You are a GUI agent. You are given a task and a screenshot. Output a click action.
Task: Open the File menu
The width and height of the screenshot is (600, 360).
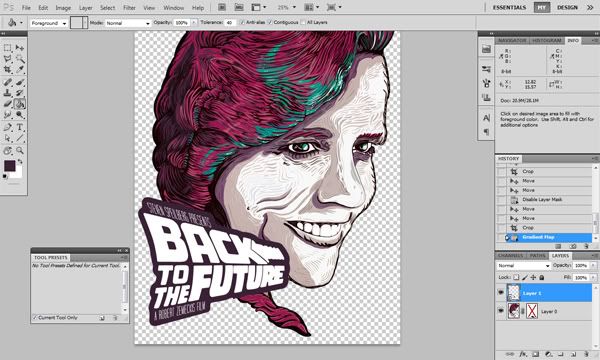[x=26, y=8]
